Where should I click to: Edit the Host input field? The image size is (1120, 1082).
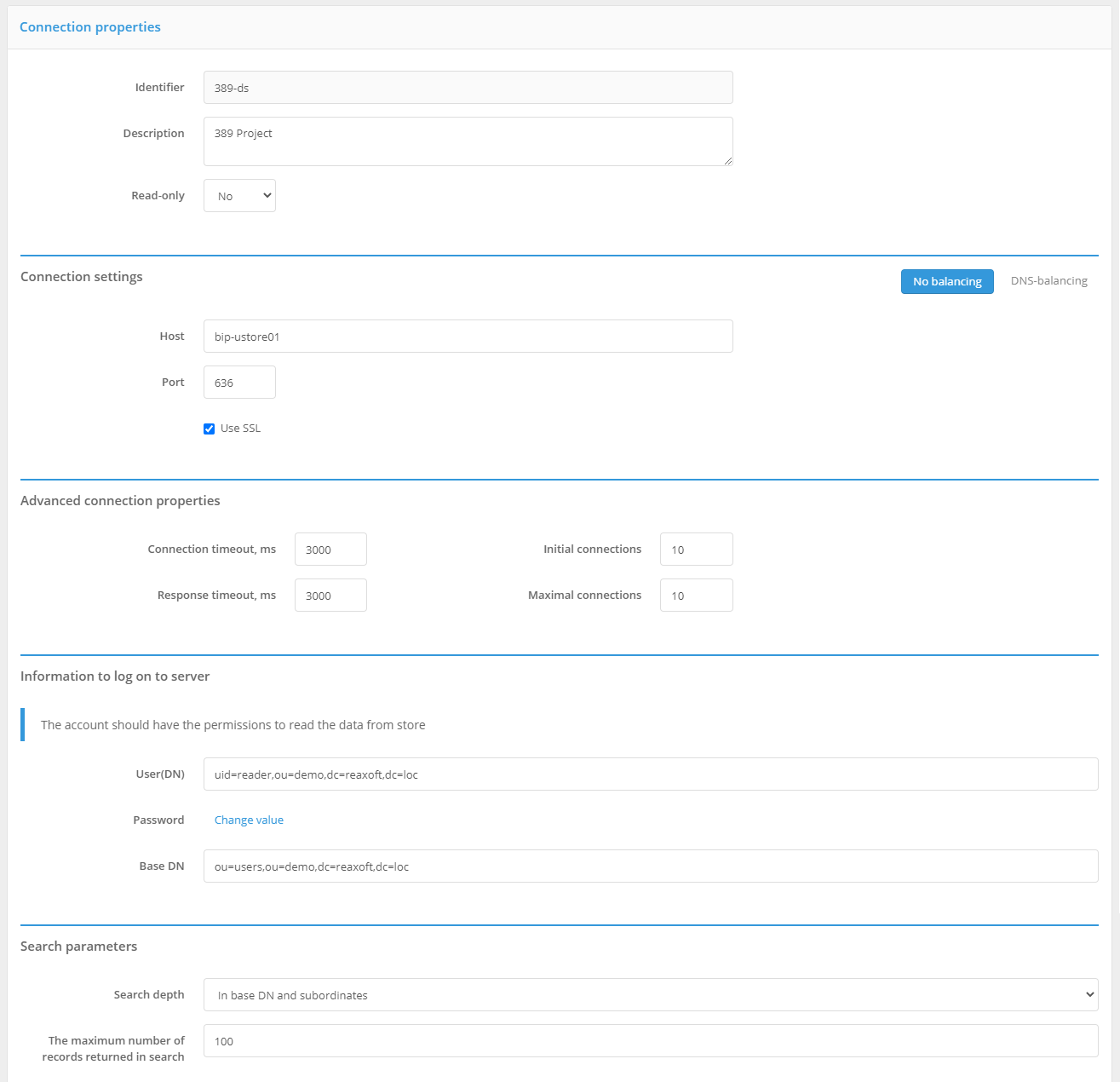point(468,337)
